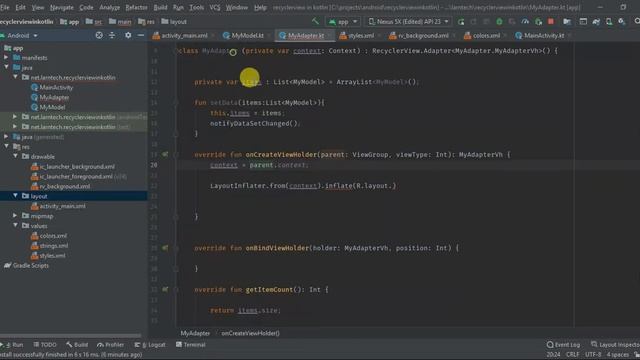Expand the manifests folder

(6, 58)
